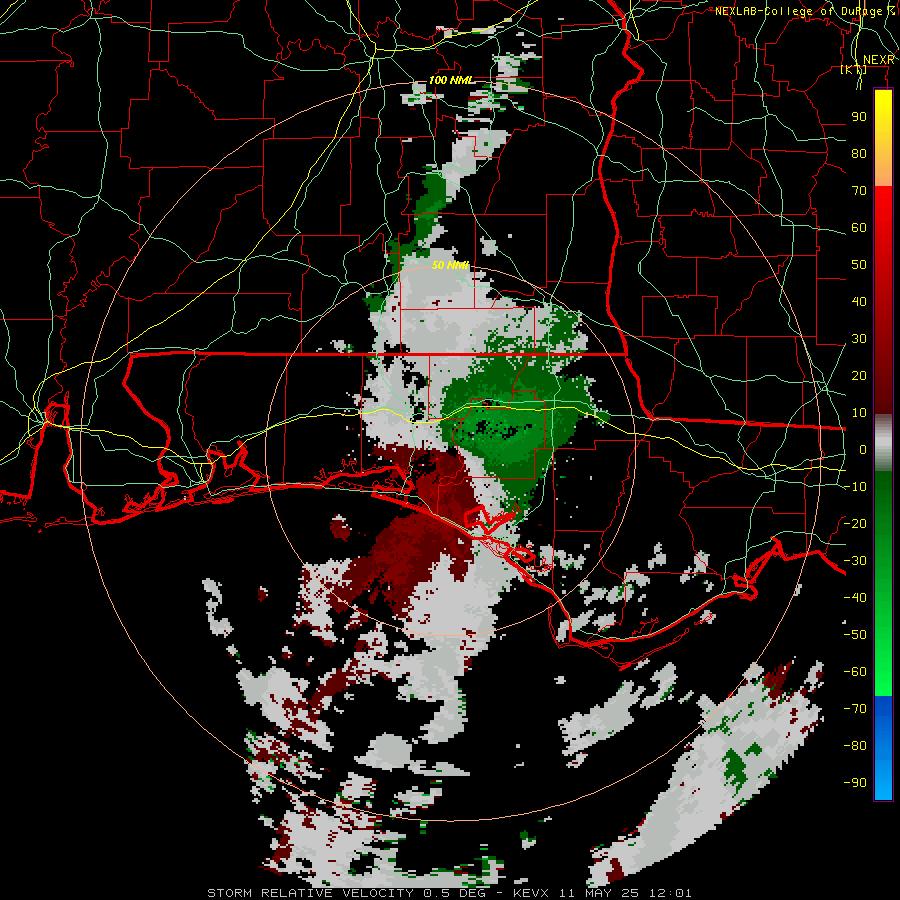Pick the gray zero band of color scale

click(x=883, y=443)
